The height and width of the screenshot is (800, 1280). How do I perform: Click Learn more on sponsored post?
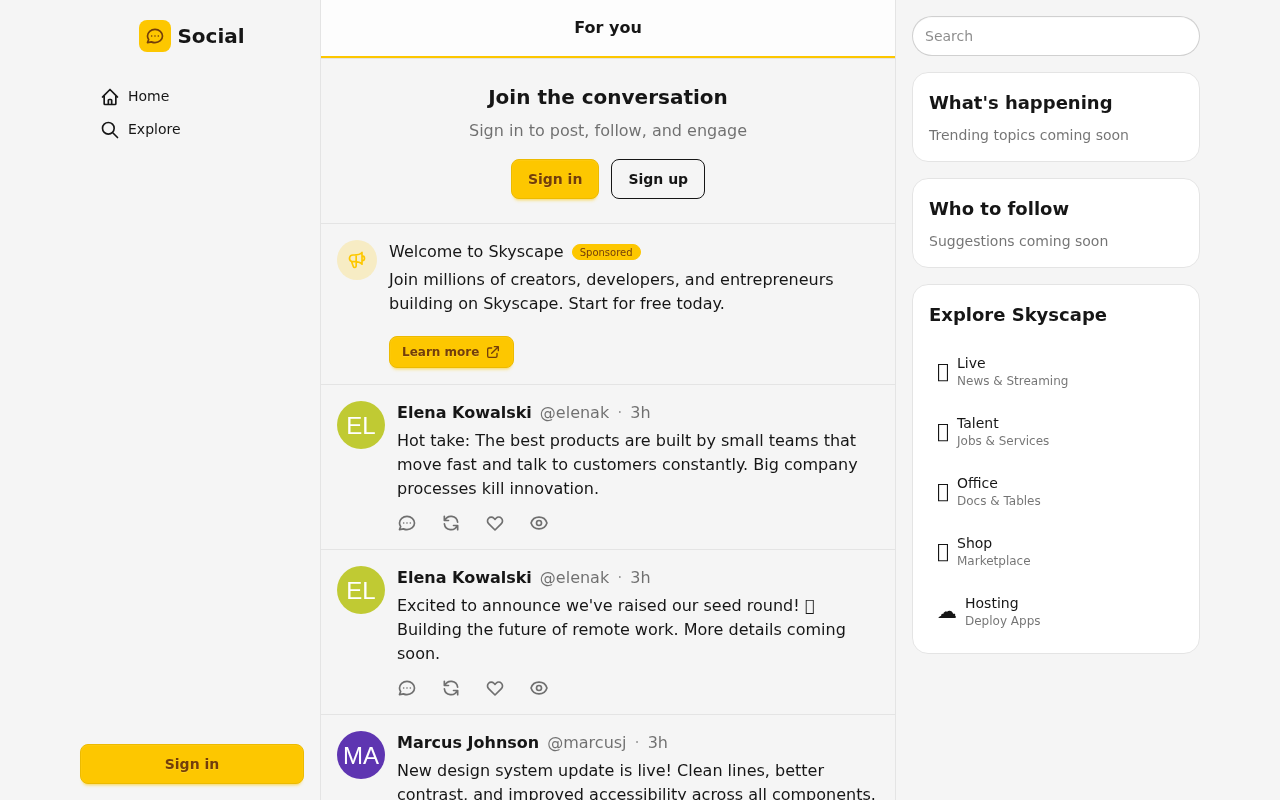coord(451,352)
